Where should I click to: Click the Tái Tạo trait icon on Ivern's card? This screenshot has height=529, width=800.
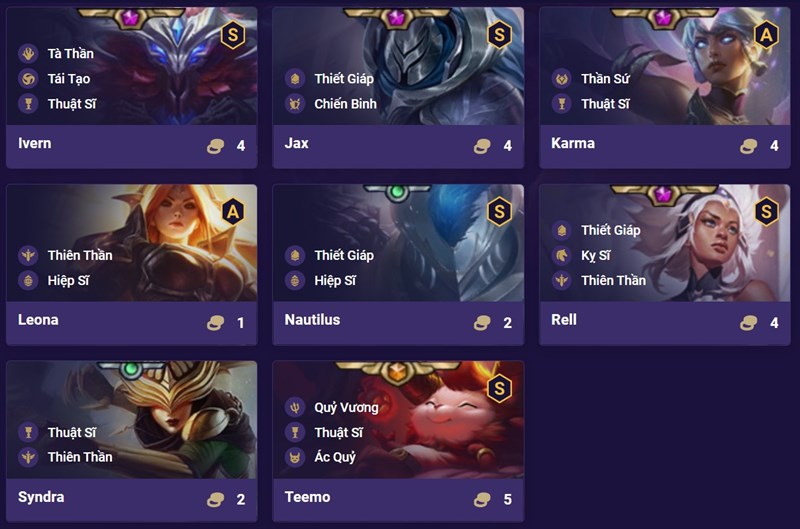27,78
